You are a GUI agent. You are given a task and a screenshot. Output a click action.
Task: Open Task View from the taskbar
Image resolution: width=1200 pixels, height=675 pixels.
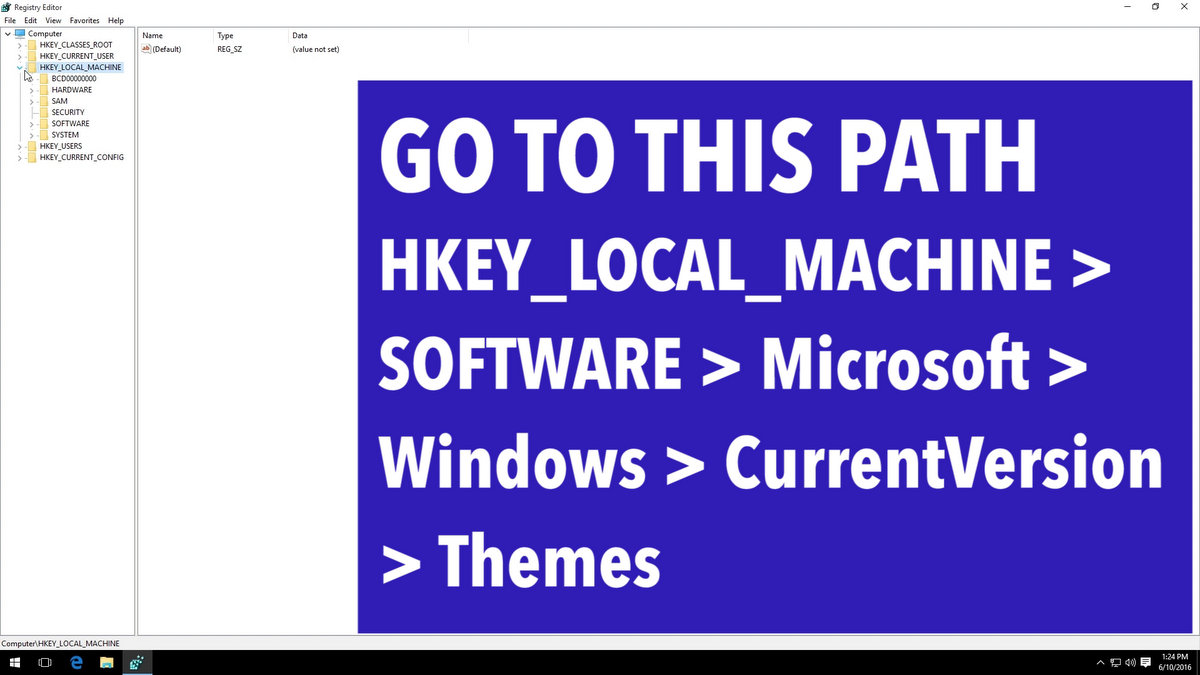45,662
